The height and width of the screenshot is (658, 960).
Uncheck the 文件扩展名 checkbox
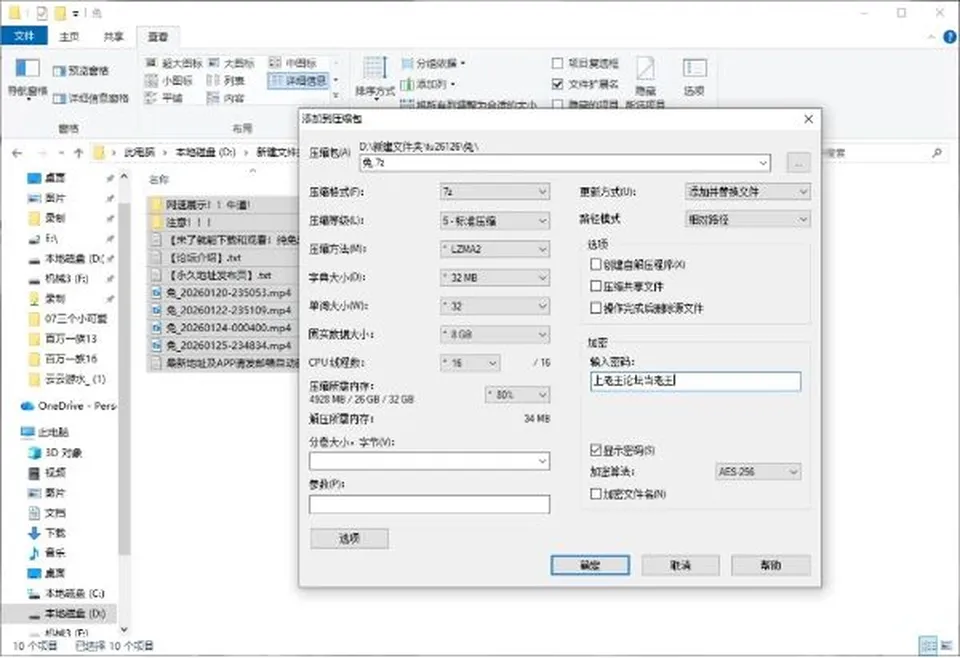click(557, 84)
